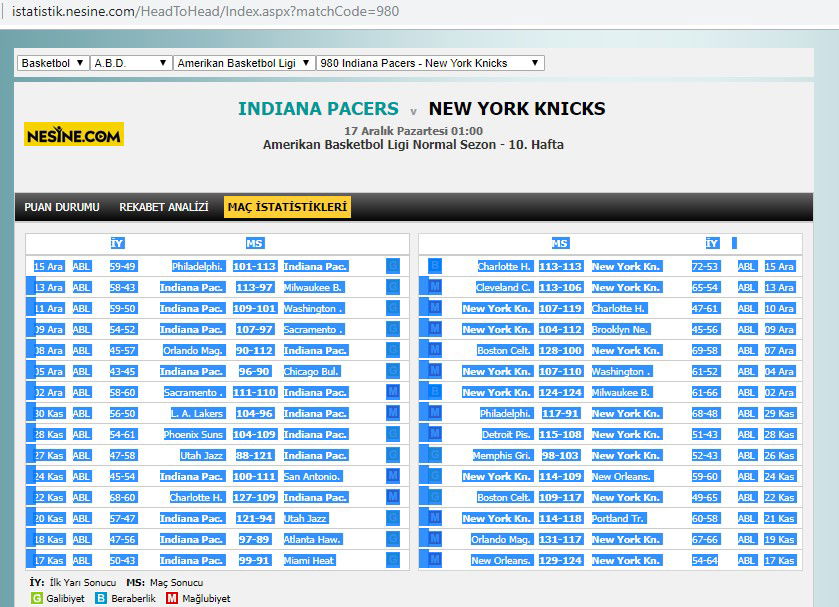Click Portland Tr. team name

coord(619,518)
